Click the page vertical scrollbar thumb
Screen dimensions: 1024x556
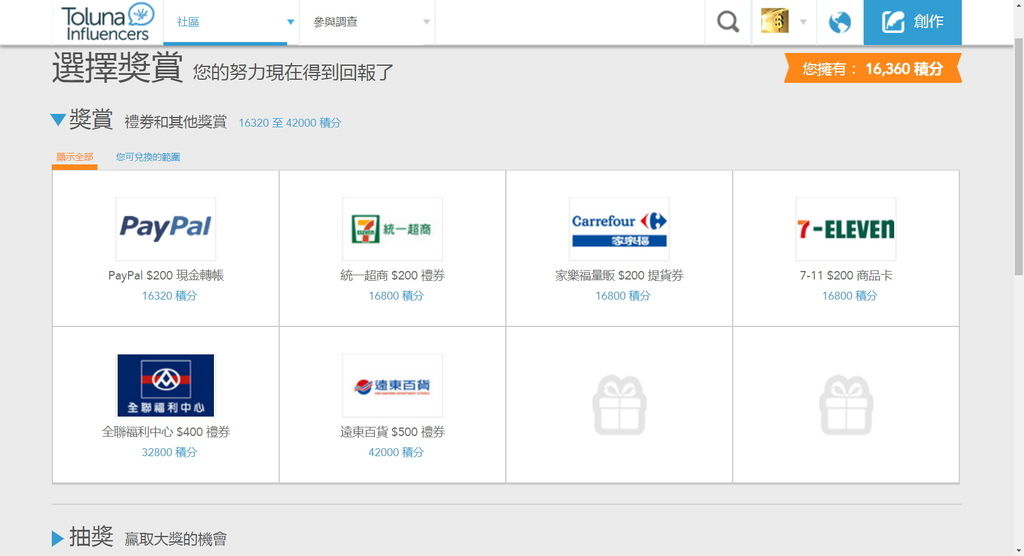point(1018,157)
